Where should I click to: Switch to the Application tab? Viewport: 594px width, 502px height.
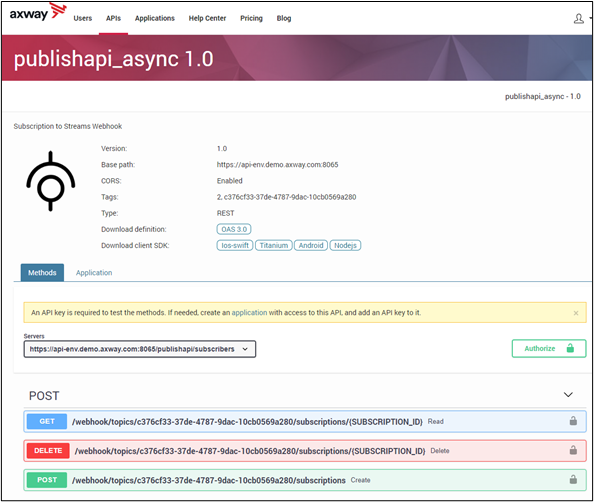coord(94,273)
